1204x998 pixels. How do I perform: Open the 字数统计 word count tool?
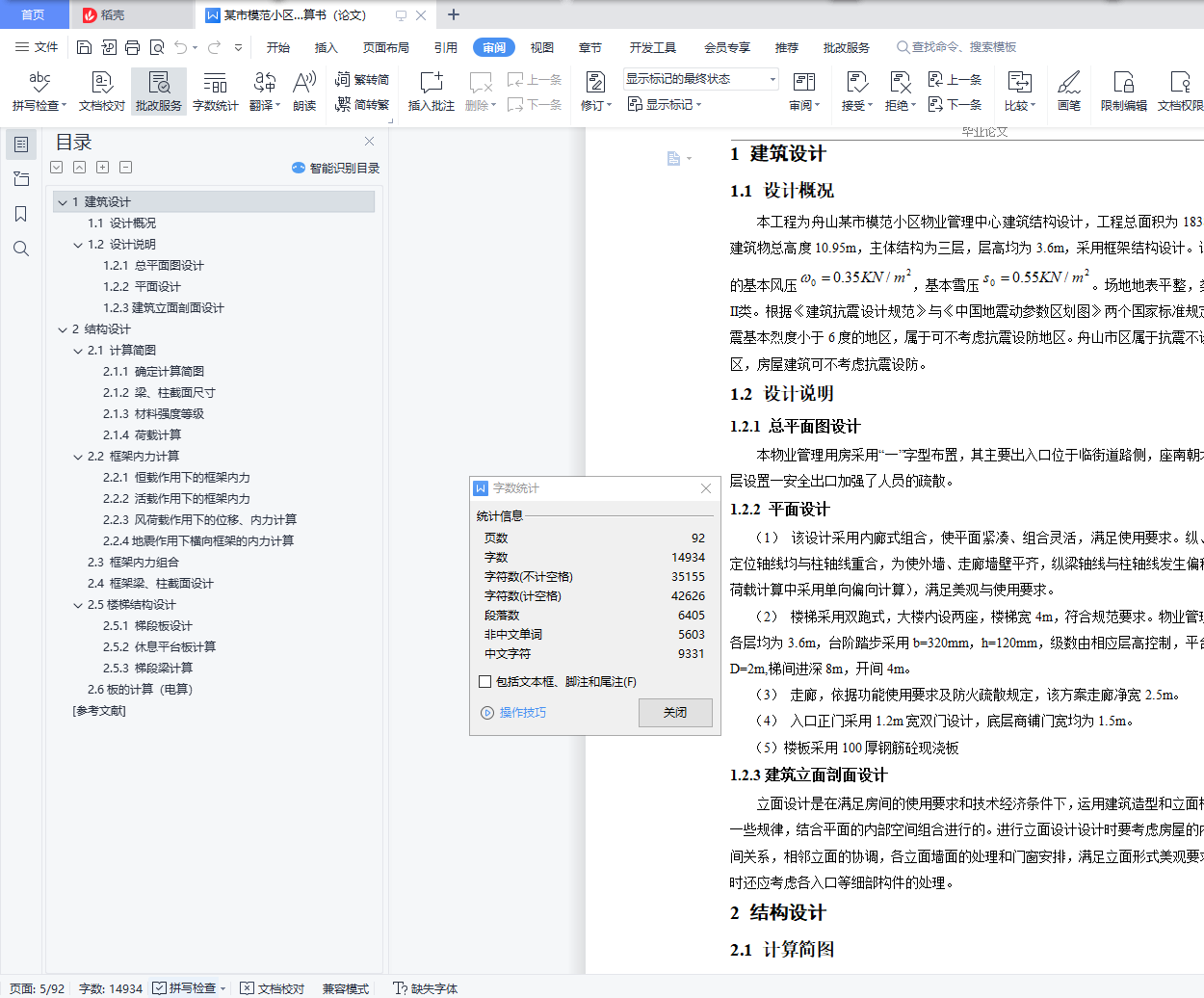216,91
